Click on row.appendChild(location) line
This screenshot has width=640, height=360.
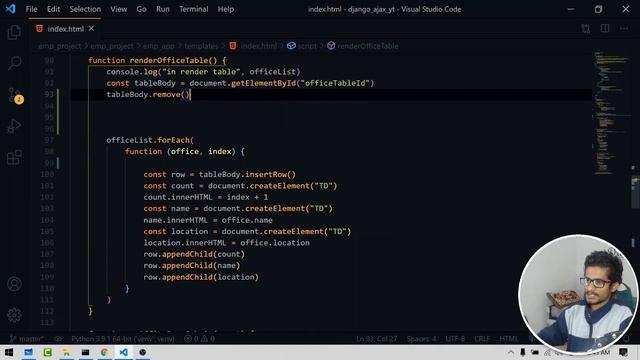(x=201, y=277)
